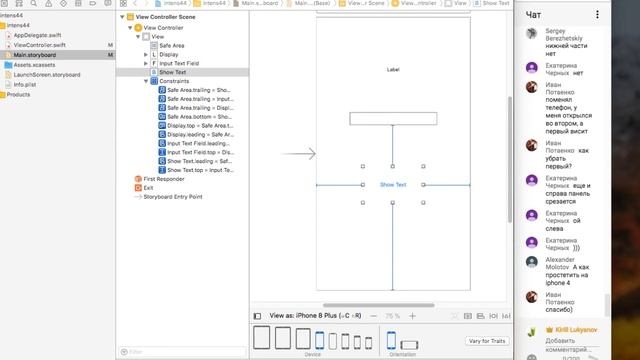Toggle the document outline panel button
The image size is (640, 360).
click(257, 316)
